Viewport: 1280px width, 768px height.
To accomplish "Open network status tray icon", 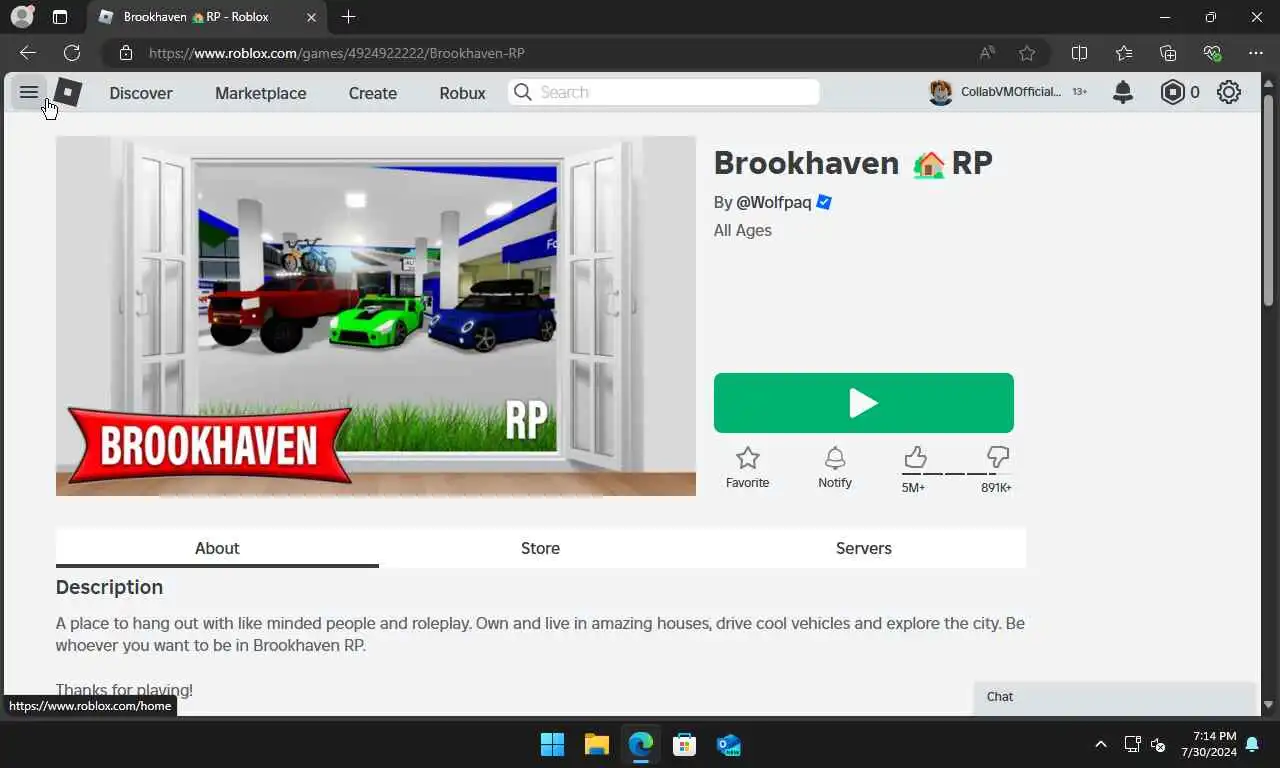I will [1132, 744].
